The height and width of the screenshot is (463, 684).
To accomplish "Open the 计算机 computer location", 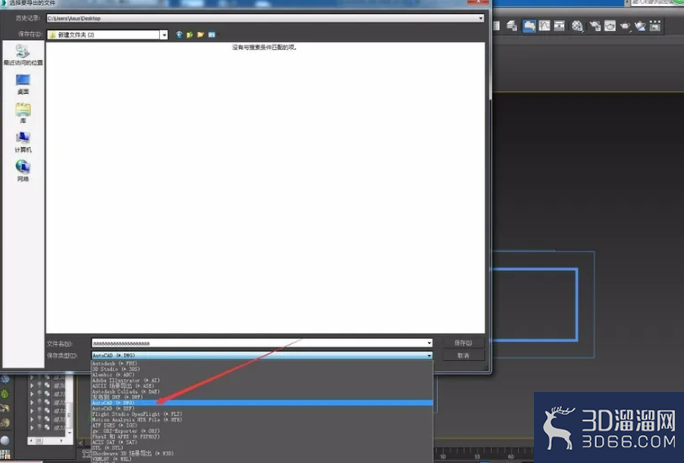I will (x=23, y=142).
